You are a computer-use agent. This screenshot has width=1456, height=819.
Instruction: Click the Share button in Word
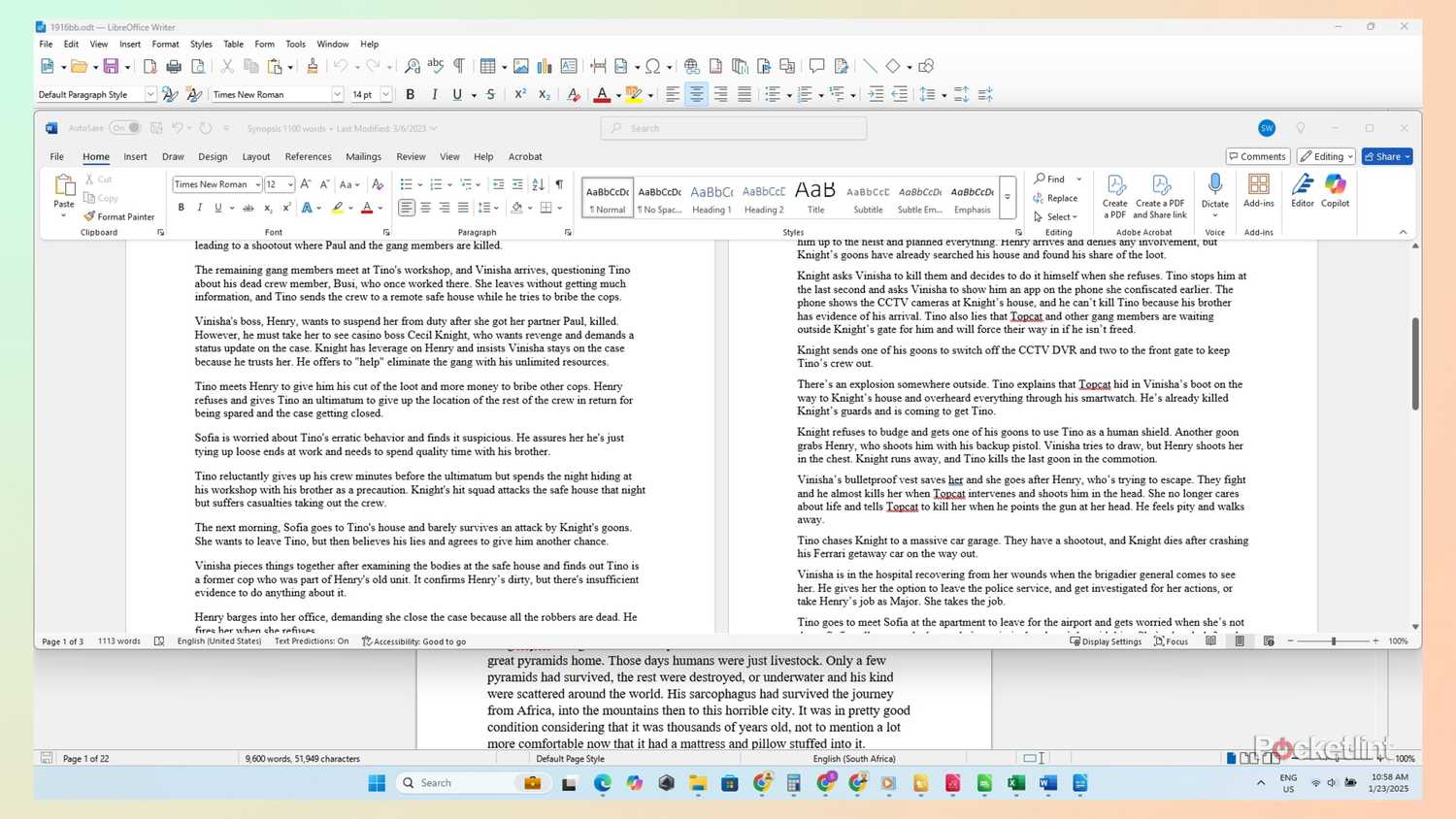1386,156
